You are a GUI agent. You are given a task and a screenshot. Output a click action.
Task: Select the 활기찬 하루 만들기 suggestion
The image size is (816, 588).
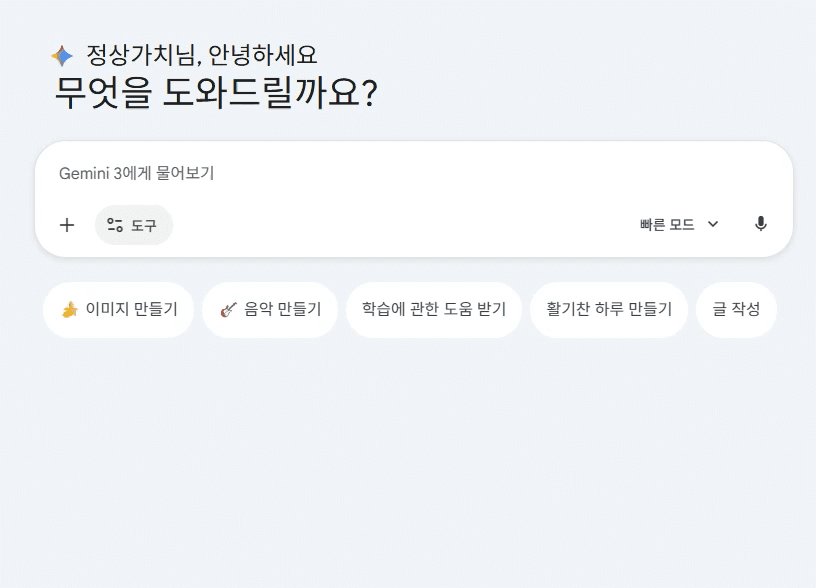(x=608, y=310)
